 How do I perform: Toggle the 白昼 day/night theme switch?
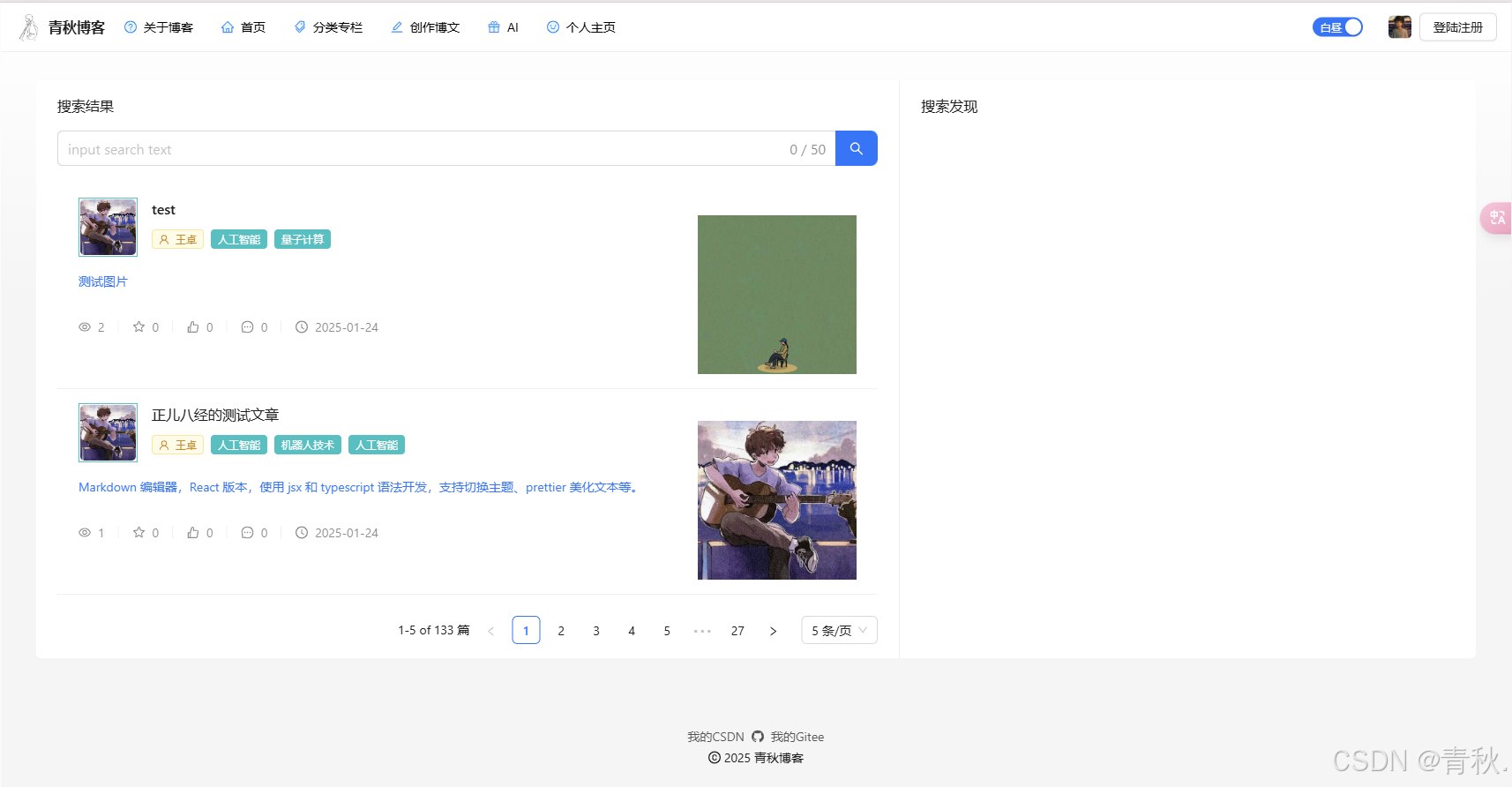pyautogui.click(x=1337, y=27)
